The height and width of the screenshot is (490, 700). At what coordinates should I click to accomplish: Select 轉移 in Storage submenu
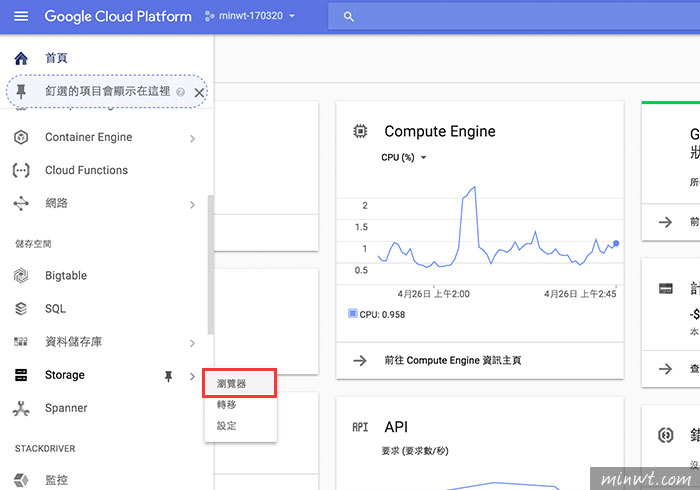point(226,404)
